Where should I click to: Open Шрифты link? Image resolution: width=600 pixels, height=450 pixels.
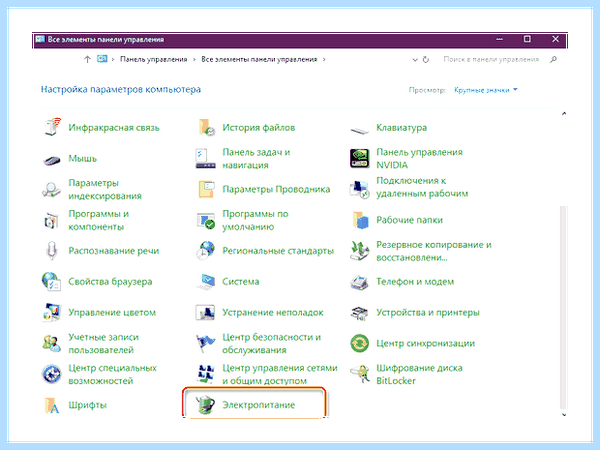click(87, 405)
